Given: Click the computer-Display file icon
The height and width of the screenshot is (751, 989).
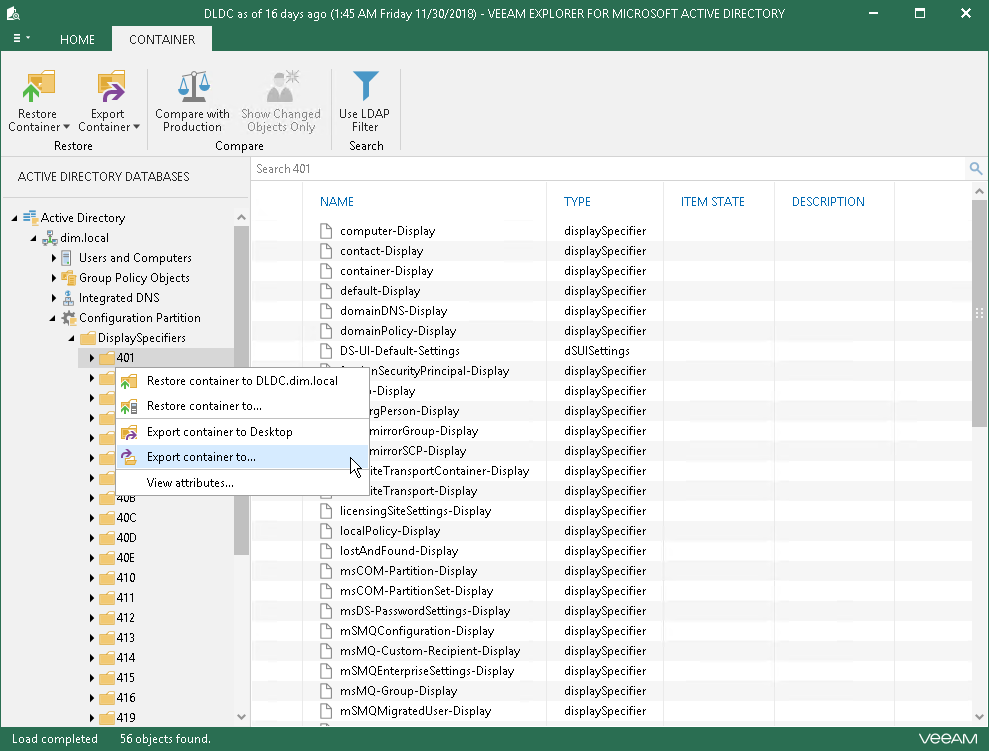Looking at the screenshot, I should point(325,231).
